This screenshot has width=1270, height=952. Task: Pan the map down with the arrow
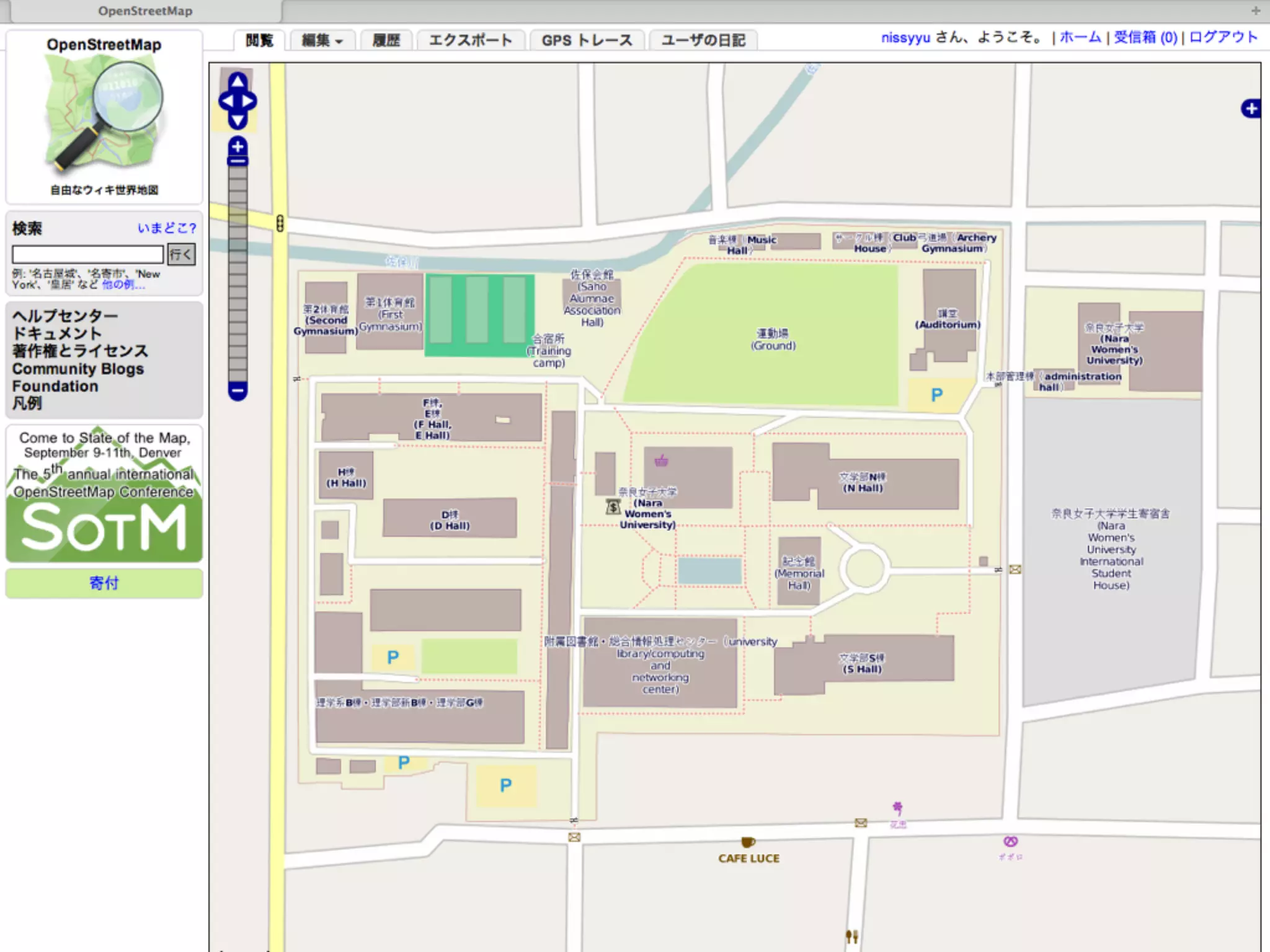(238, 120)
